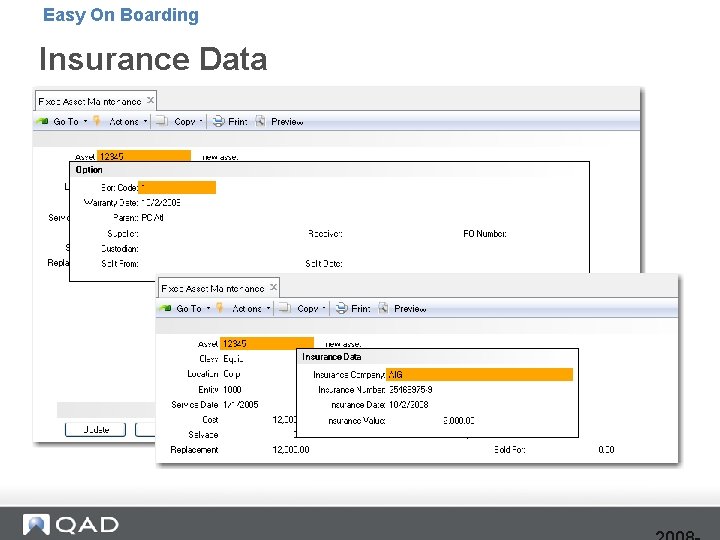
Task: Click Class value Equip in front window
Action: pyautogui.click(x=233, y=359)
